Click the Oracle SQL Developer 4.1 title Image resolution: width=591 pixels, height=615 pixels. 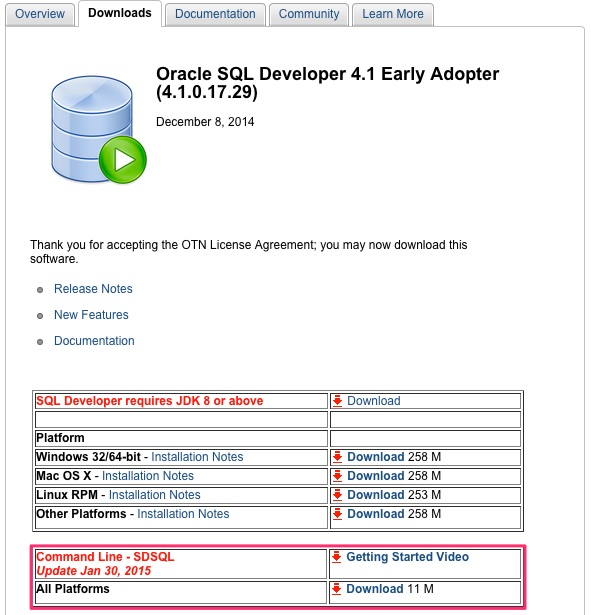[327, 83]
